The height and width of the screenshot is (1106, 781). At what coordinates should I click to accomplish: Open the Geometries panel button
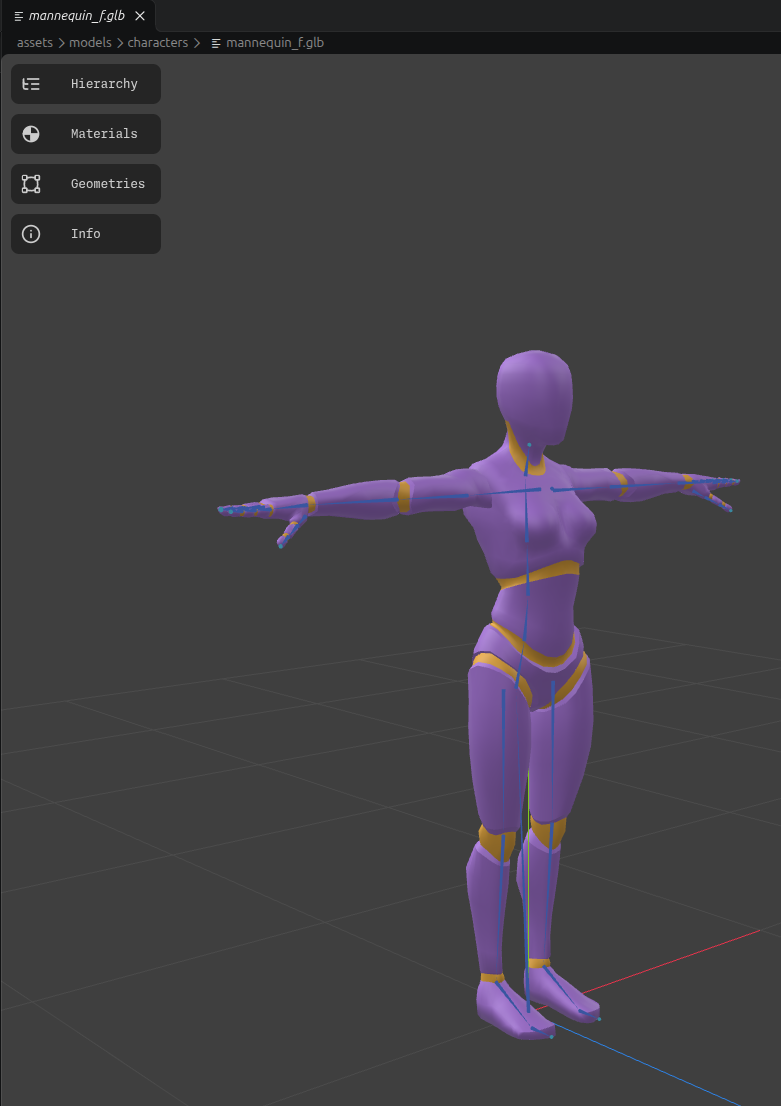coord(86,184)
